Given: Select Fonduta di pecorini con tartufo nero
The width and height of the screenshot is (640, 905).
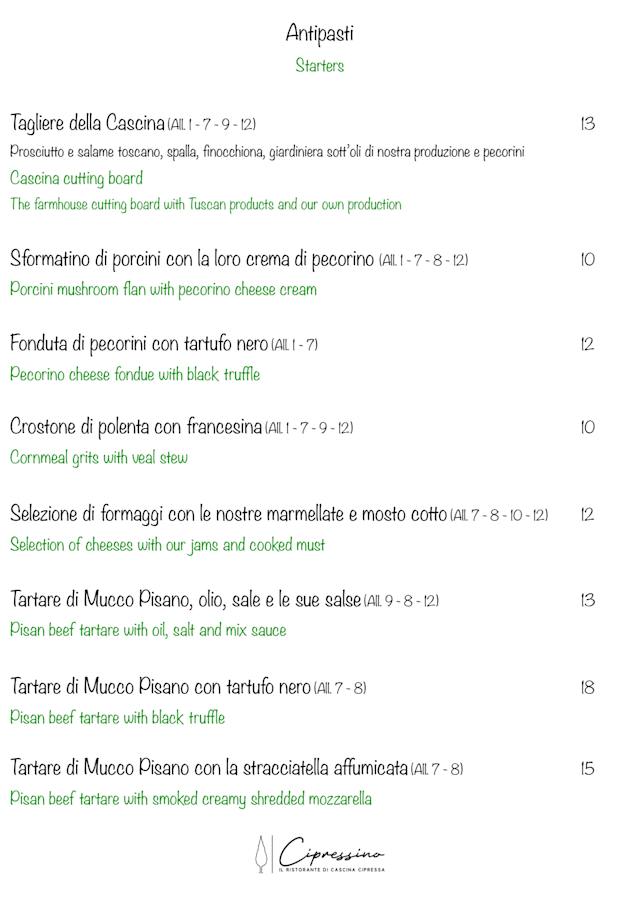Looking at the screenshot, I should tap(139, 344).
